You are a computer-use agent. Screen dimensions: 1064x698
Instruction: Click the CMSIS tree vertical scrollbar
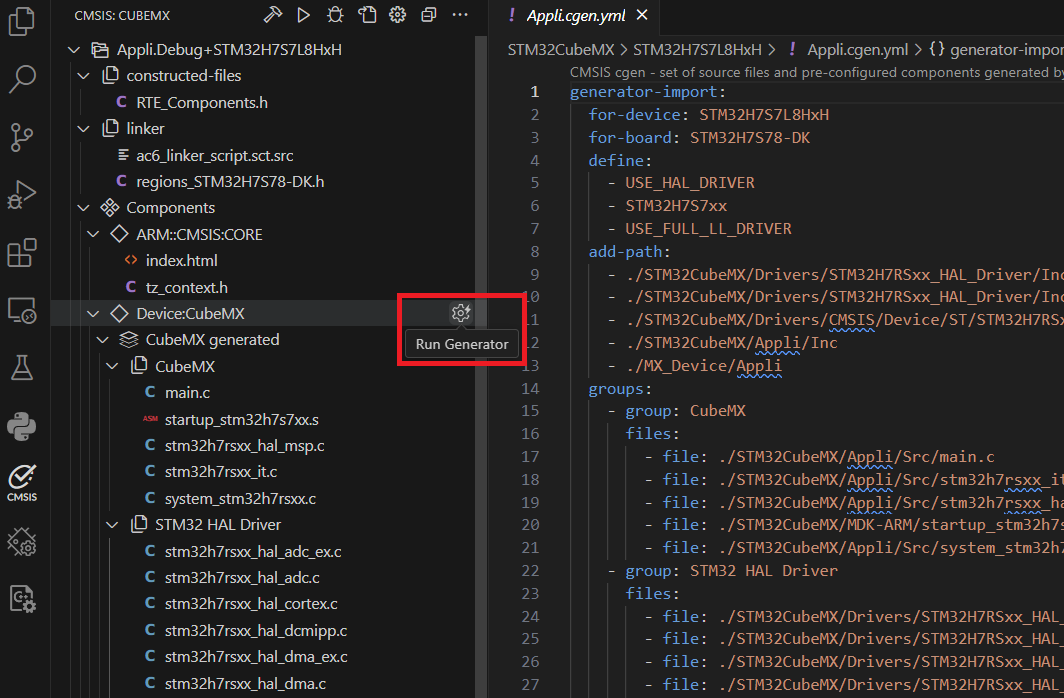pyautogui.click(x=480, y=366)
